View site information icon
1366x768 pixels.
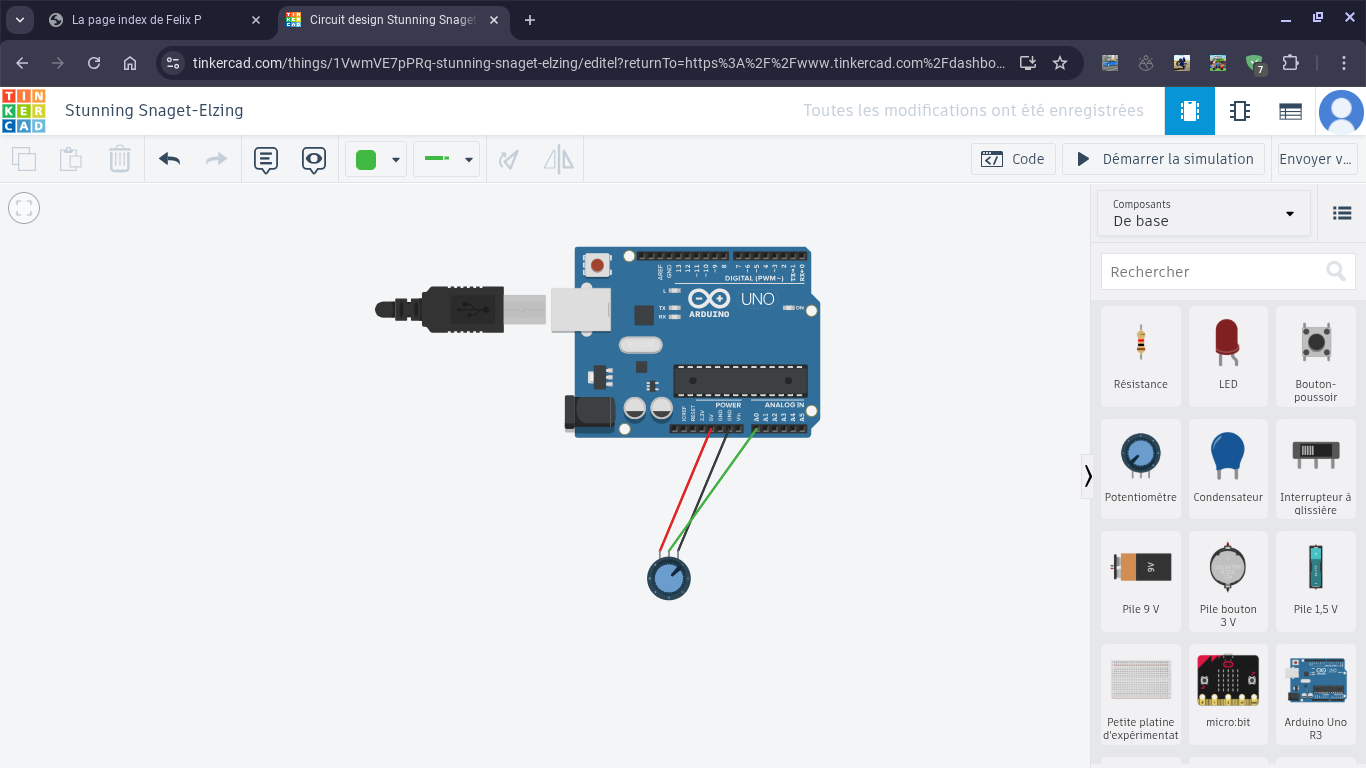click(173, 63)
